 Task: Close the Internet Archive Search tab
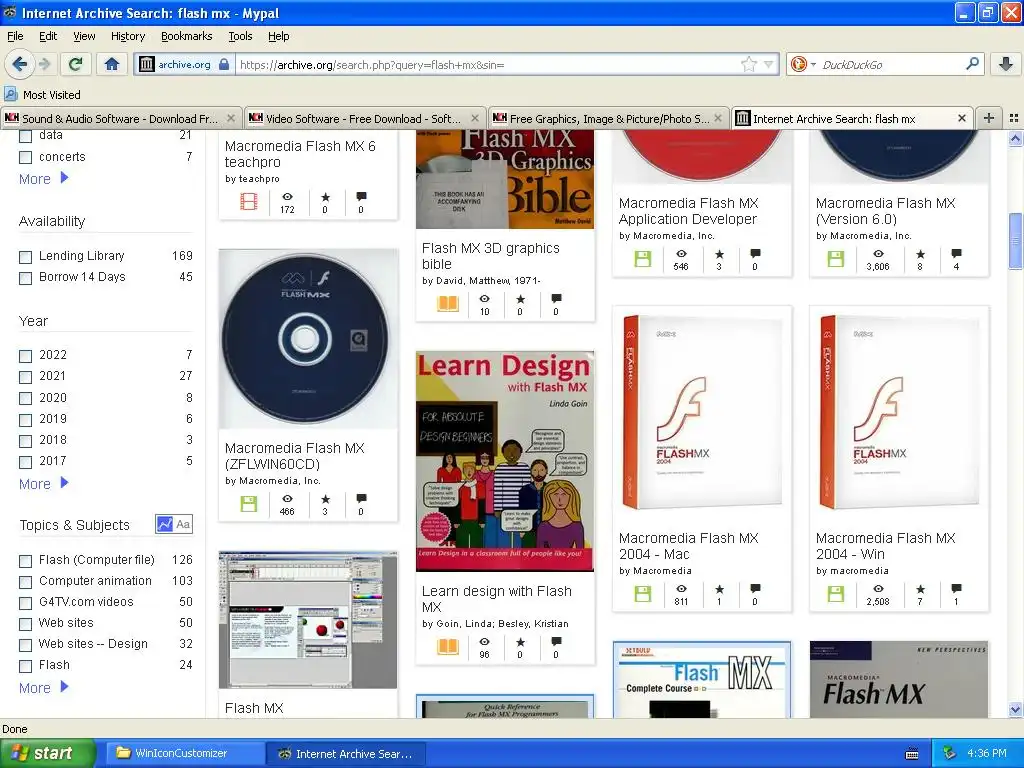961,118
